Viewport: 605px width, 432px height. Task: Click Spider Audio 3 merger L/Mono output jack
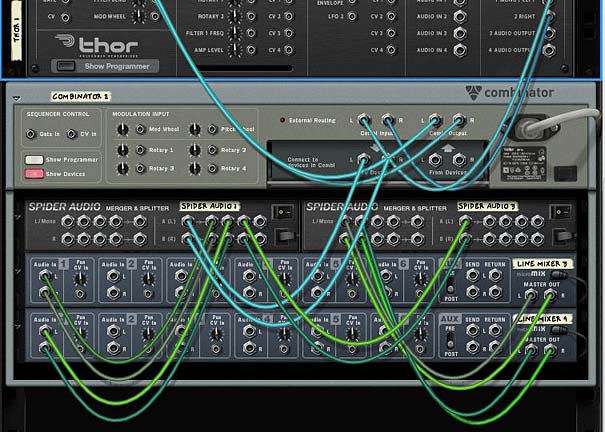click(x=417, y=221)
